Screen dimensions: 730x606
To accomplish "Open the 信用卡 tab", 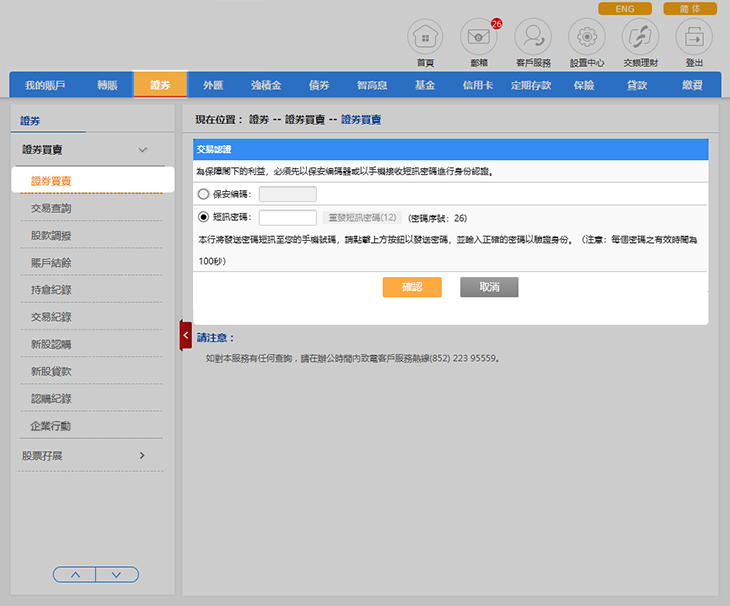I will click(477, 85).
